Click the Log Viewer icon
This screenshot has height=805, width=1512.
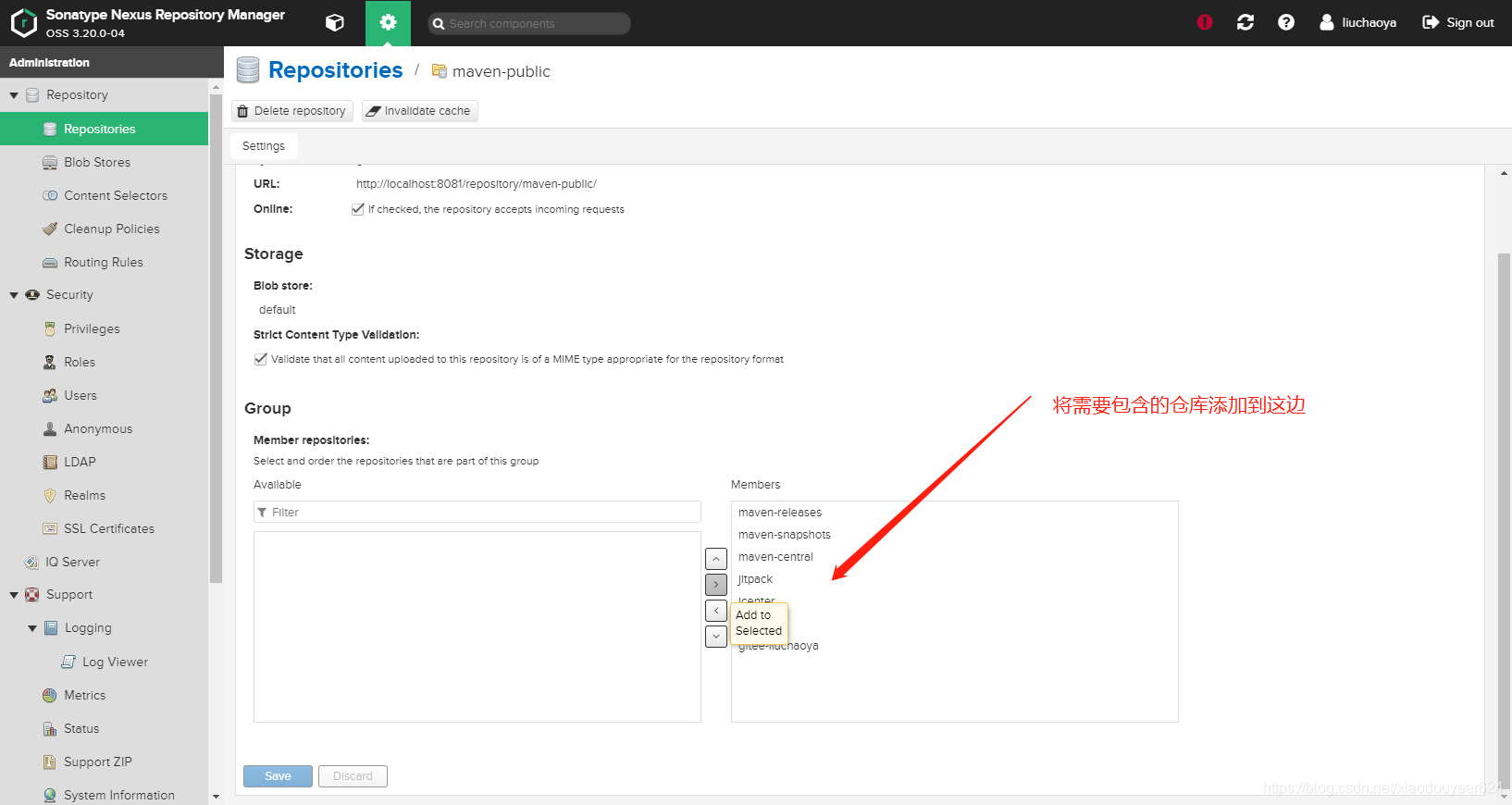68,662
